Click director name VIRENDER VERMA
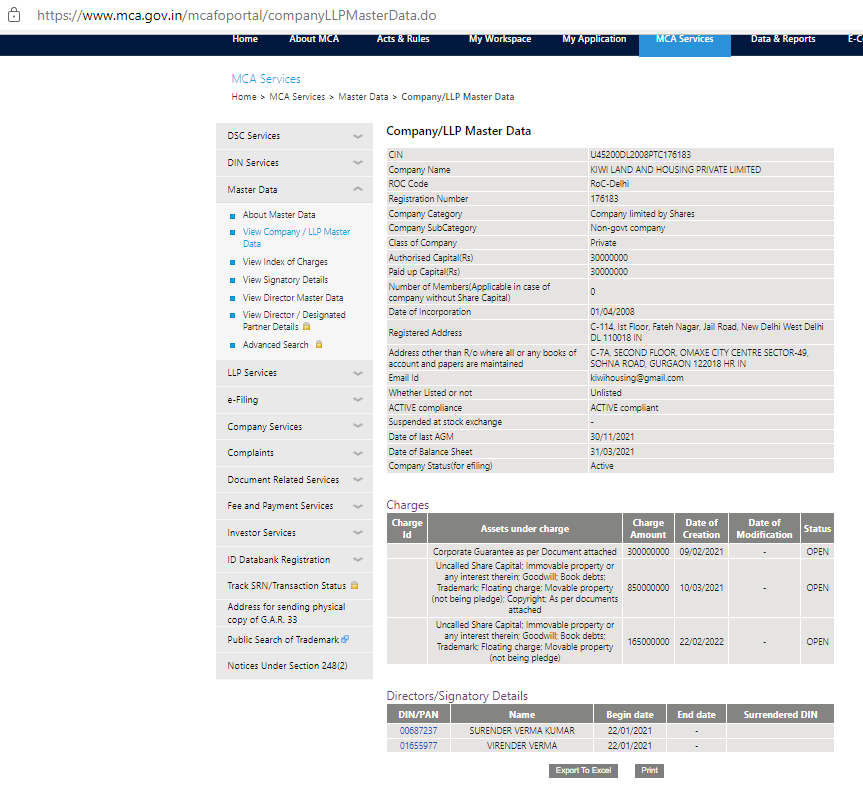 point(522,746)
